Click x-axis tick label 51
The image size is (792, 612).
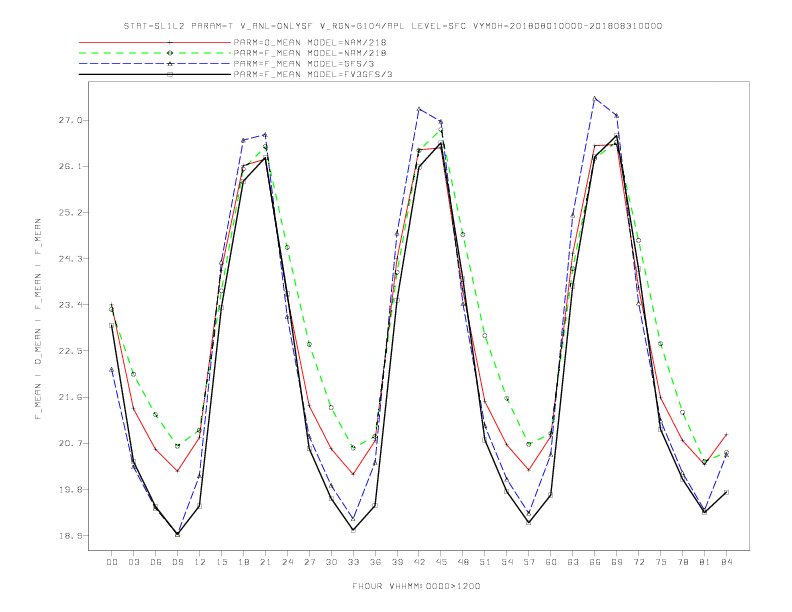pyautogui.click(x=485, y=562)
